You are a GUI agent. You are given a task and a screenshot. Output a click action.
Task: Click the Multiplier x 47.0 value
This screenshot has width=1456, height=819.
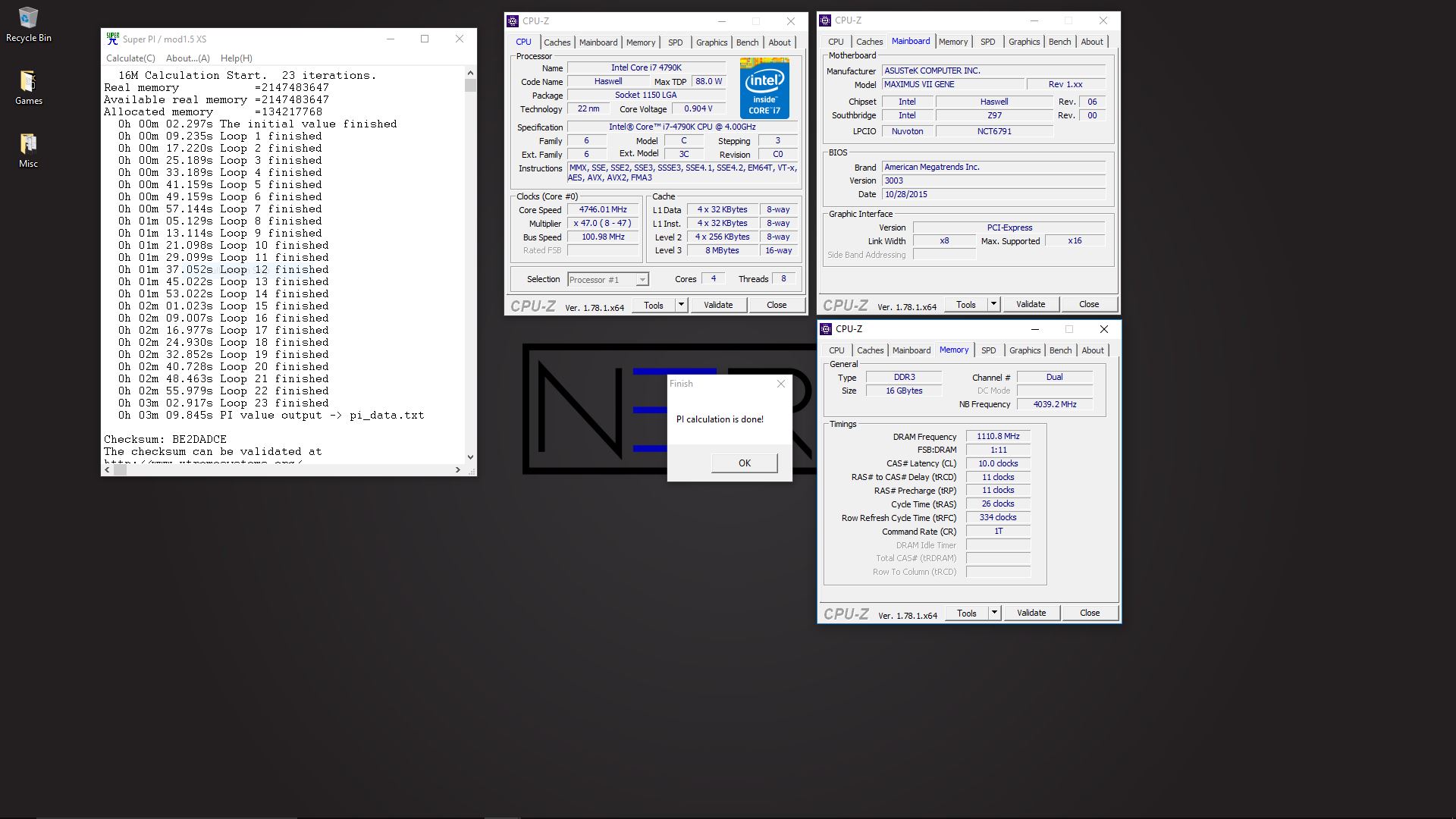pyautogui.click(x=603, y=223)
